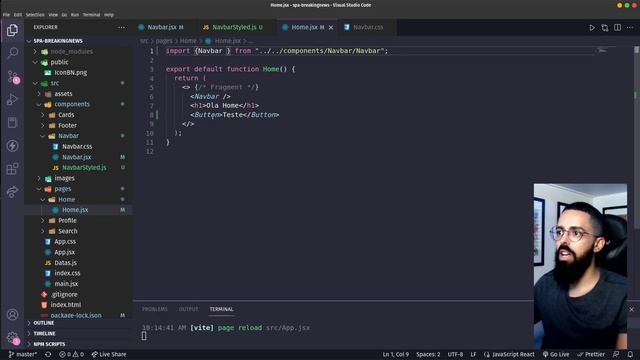
Task: Collapse the src folder
Action: [55, 83]
